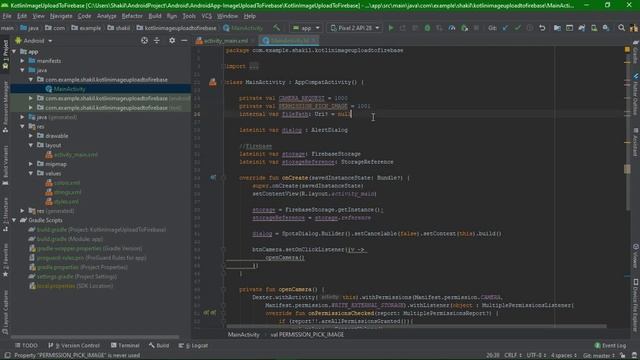Open the Build tool window button
Image resolution: width=640 pixels, height=360 pixels.
click(x=159, y=345)
